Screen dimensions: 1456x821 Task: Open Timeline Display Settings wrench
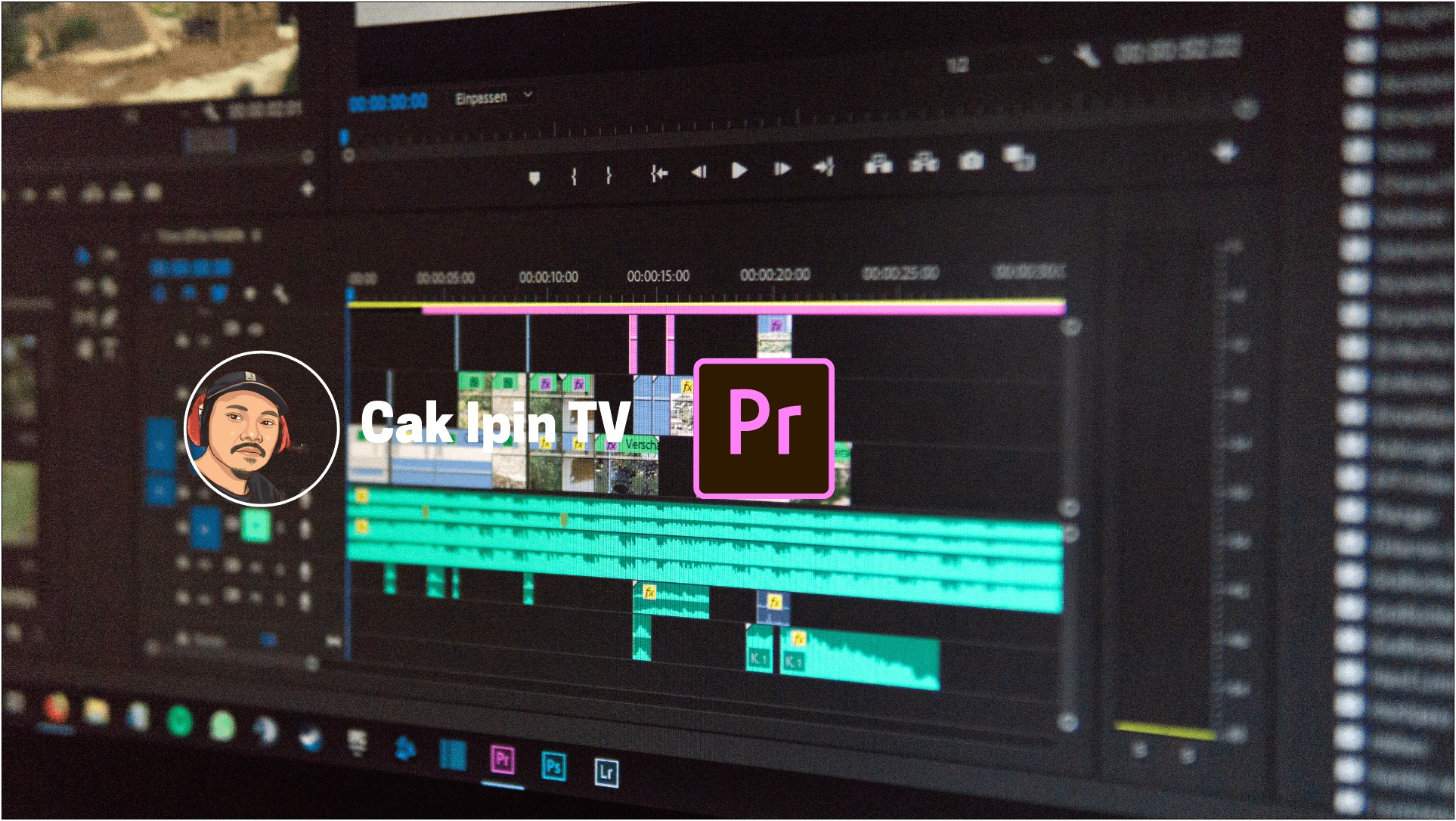click(x=280, y=293)
